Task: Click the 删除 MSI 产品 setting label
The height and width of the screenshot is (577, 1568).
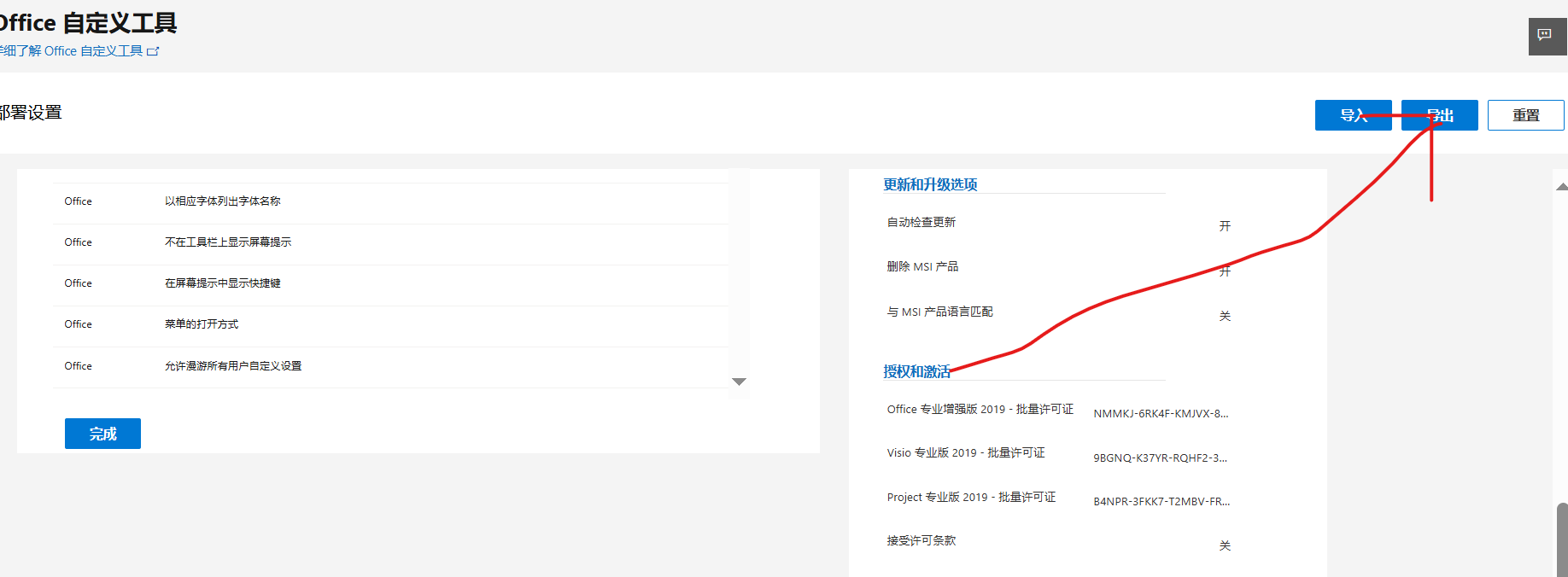Action: pyautogui.click(x=922, y=266)
